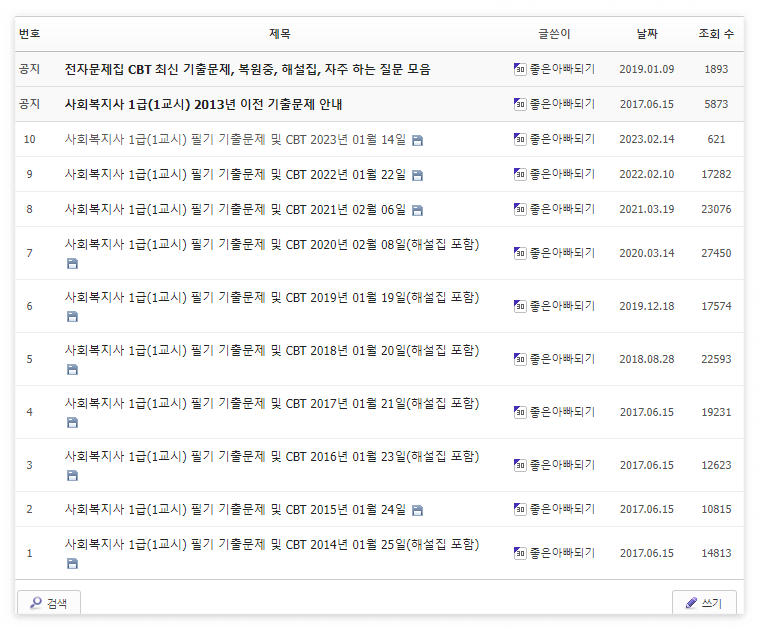This screenshot has width=759, height=629.
Task: Click author 좋은아빠되기 in the 2022.02.10 row
Action: pos(562,174)
